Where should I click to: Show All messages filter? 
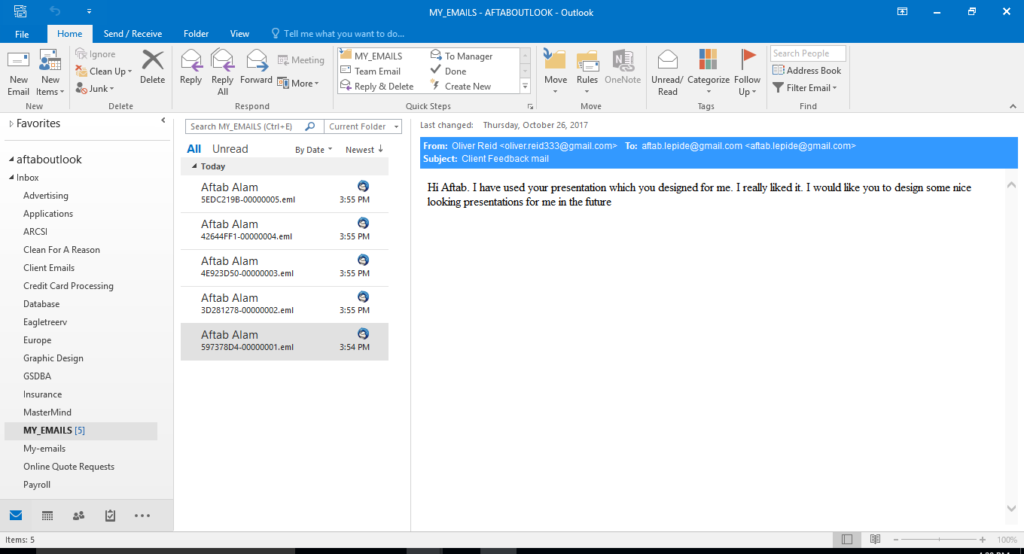(x=194, y=149)
